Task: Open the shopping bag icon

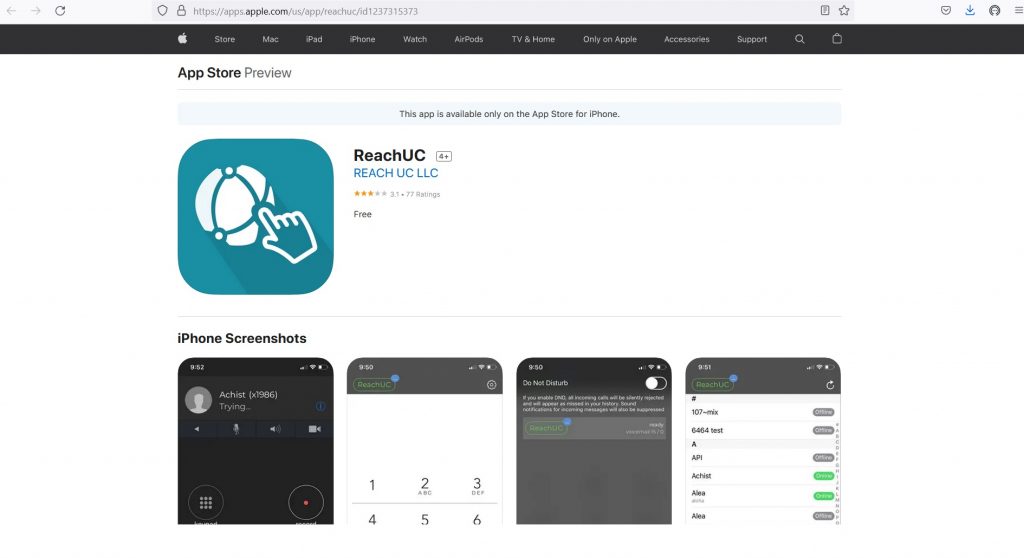Action: click(x=837, y=39)
